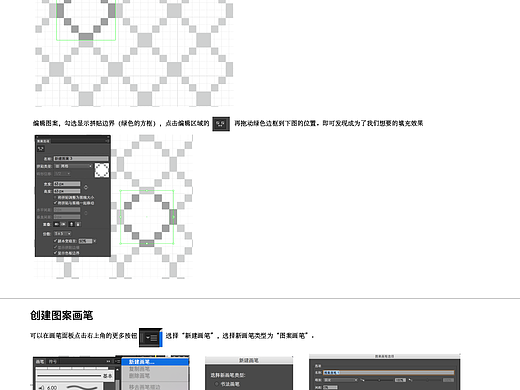This screenshot has width=520, height=390.
Task: Select bottom-in-front overlap icon
Action: [78, 224]
